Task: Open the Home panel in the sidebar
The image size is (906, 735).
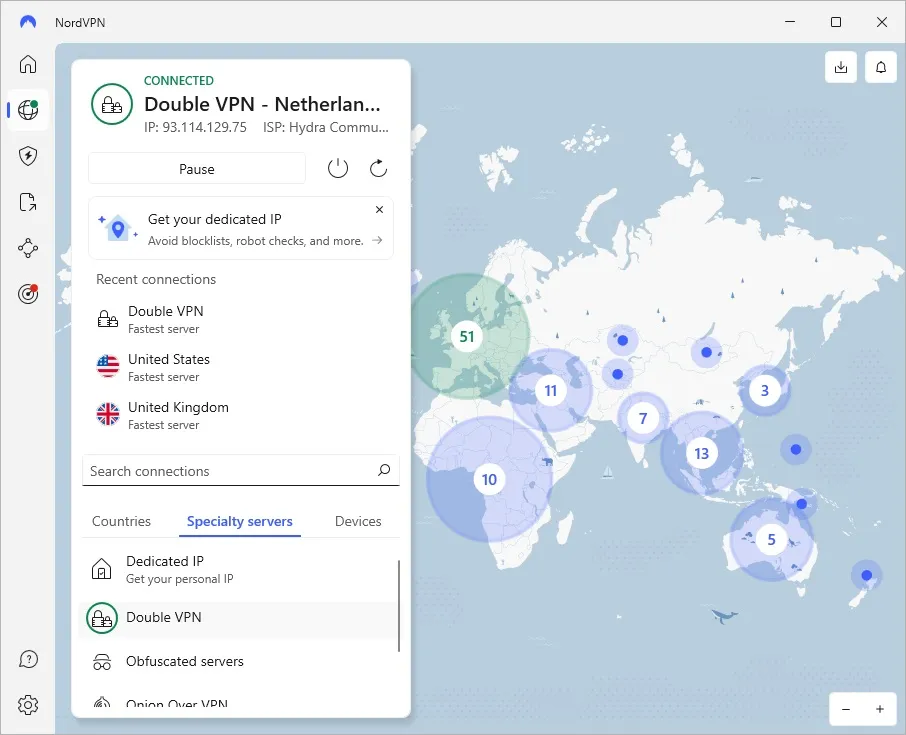Action: tap(27, 64)
